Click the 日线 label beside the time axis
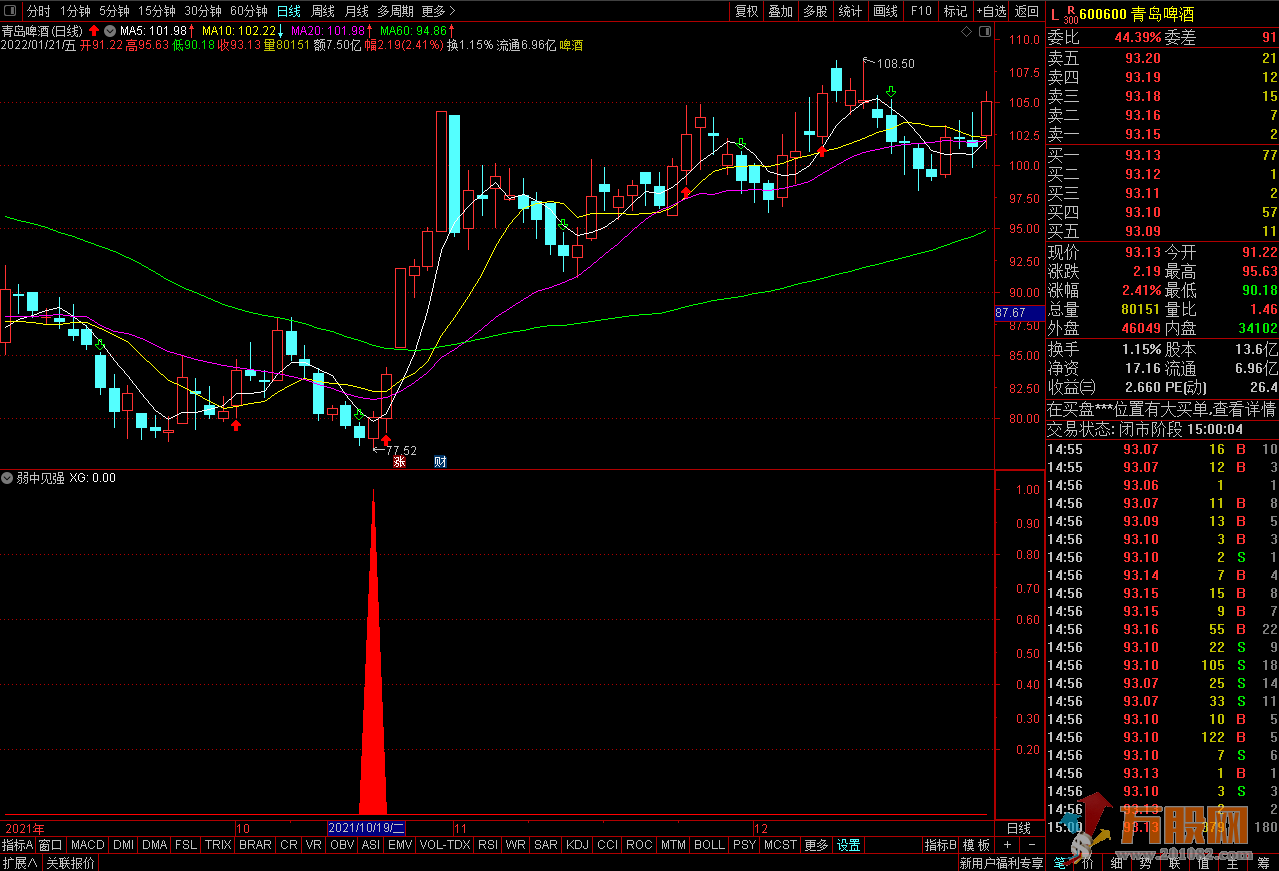This screenshot has height=871, width=1279. pyautogui.click(x=1018, y=828)
